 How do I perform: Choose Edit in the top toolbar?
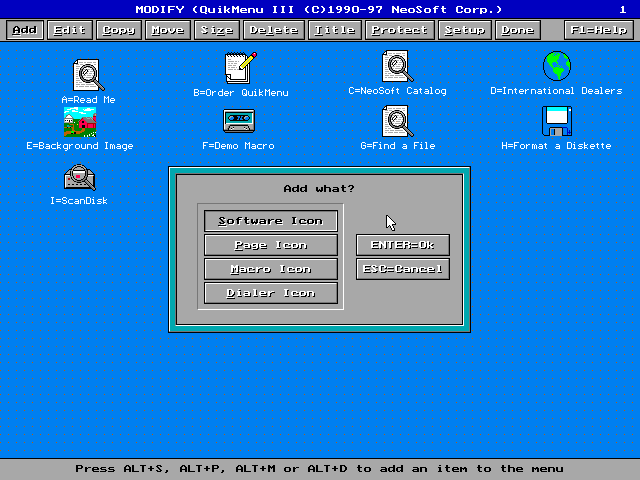70,30
